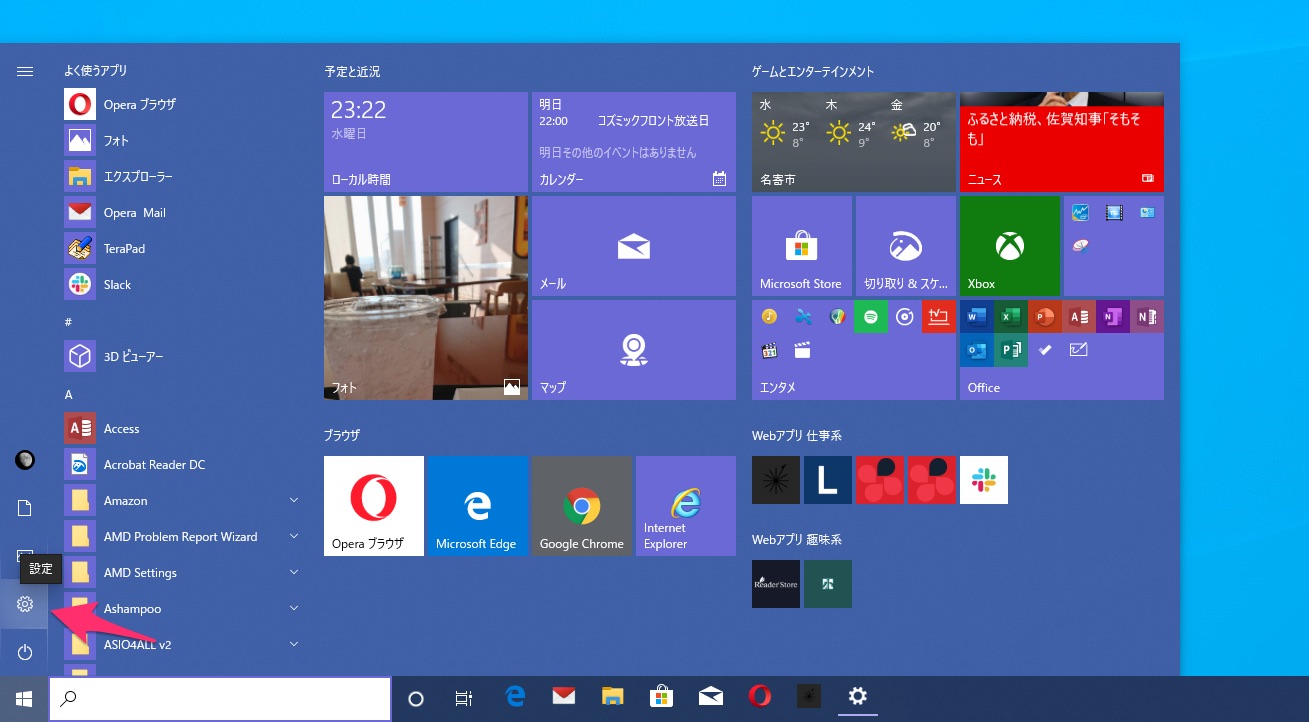Image resolution: width=1309 pixels, height=722 pixels.
Task: Open Slack from the most used apps
Action: coord(180,284)
